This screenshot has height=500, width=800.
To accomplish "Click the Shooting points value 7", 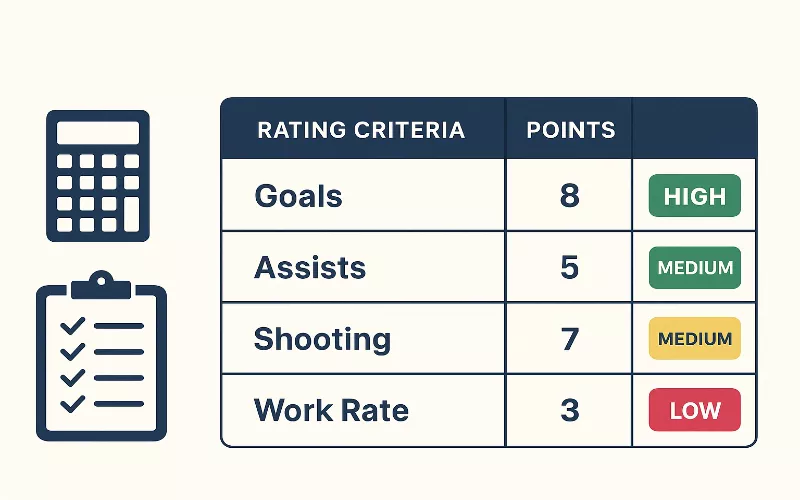I will 570,339.
